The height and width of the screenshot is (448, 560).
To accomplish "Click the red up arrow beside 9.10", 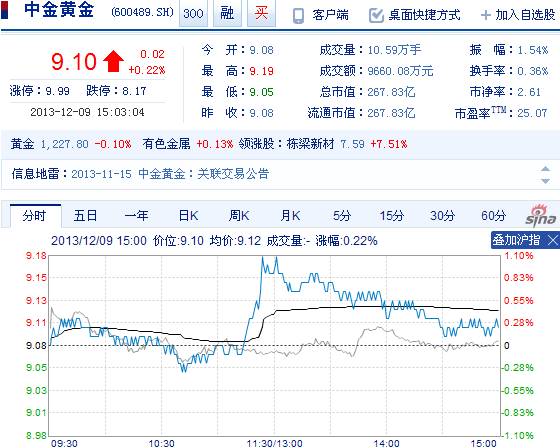I will 114,61.
